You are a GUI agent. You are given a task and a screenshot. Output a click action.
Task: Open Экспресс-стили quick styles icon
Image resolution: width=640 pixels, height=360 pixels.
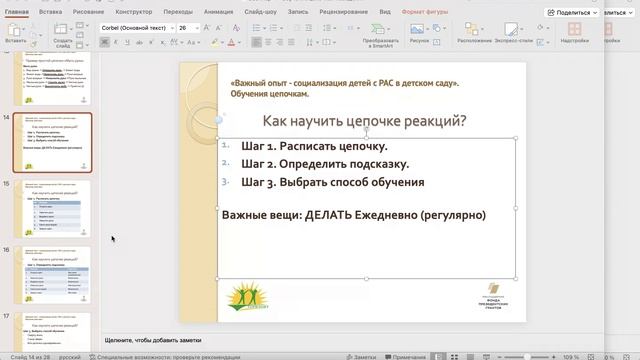(x=511, y=29)
